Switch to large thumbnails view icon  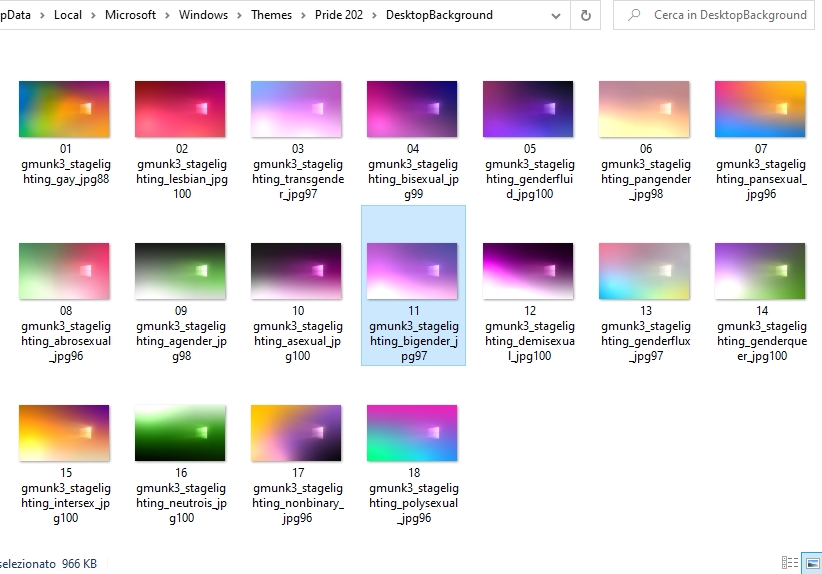[813, 563]
